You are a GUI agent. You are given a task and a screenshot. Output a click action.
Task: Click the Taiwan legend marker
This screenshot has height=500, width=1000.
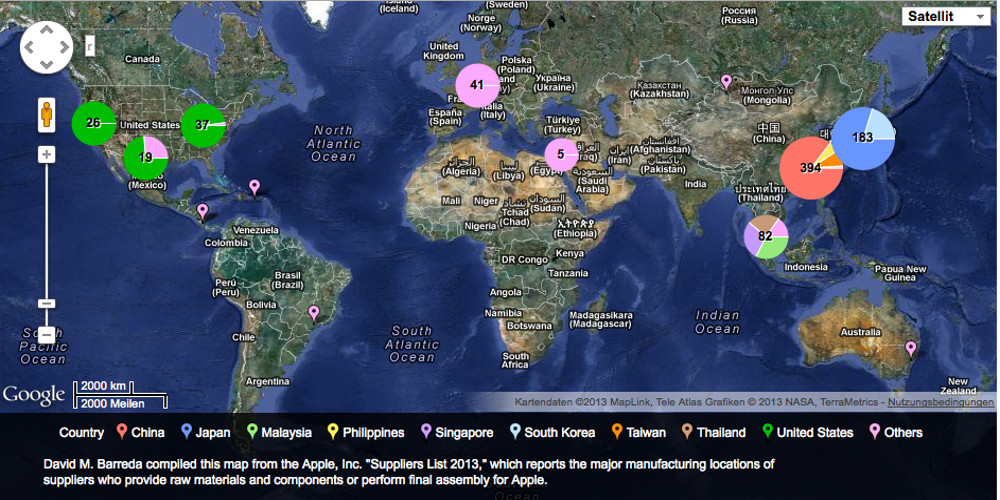tap(617, 432)
